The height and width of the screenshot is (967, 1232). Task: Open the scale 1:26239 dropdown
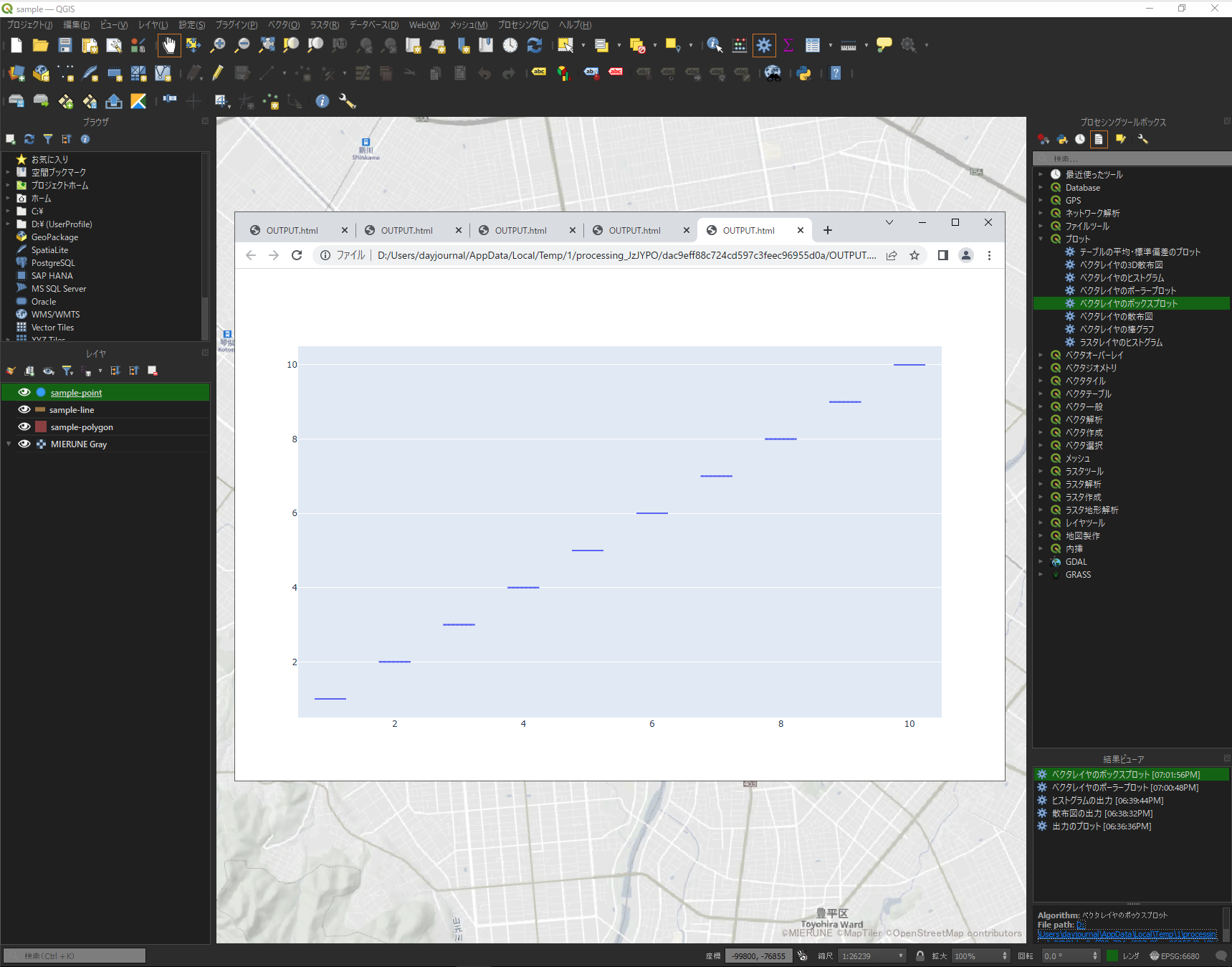tap(901, 956)
